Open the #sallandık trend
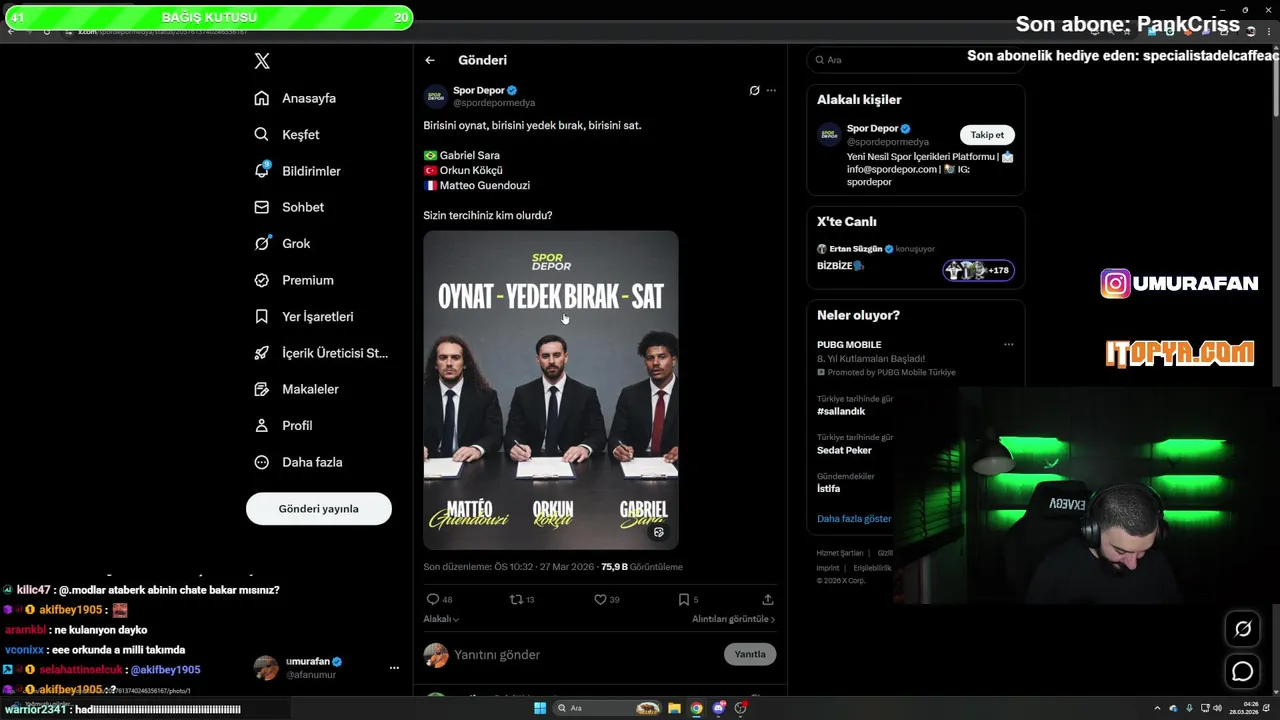 coord(841,411)
